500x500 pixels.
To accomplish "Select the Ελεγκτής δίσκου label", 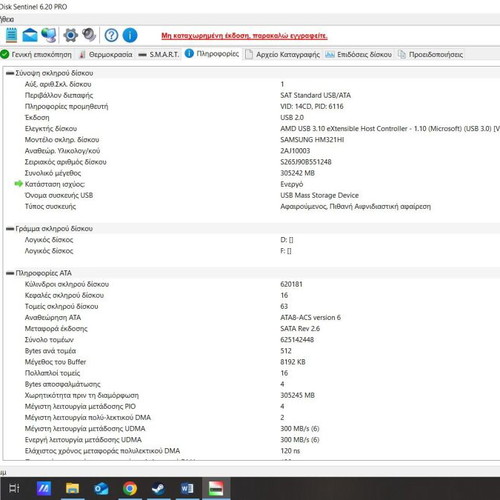I will (51, 129).
